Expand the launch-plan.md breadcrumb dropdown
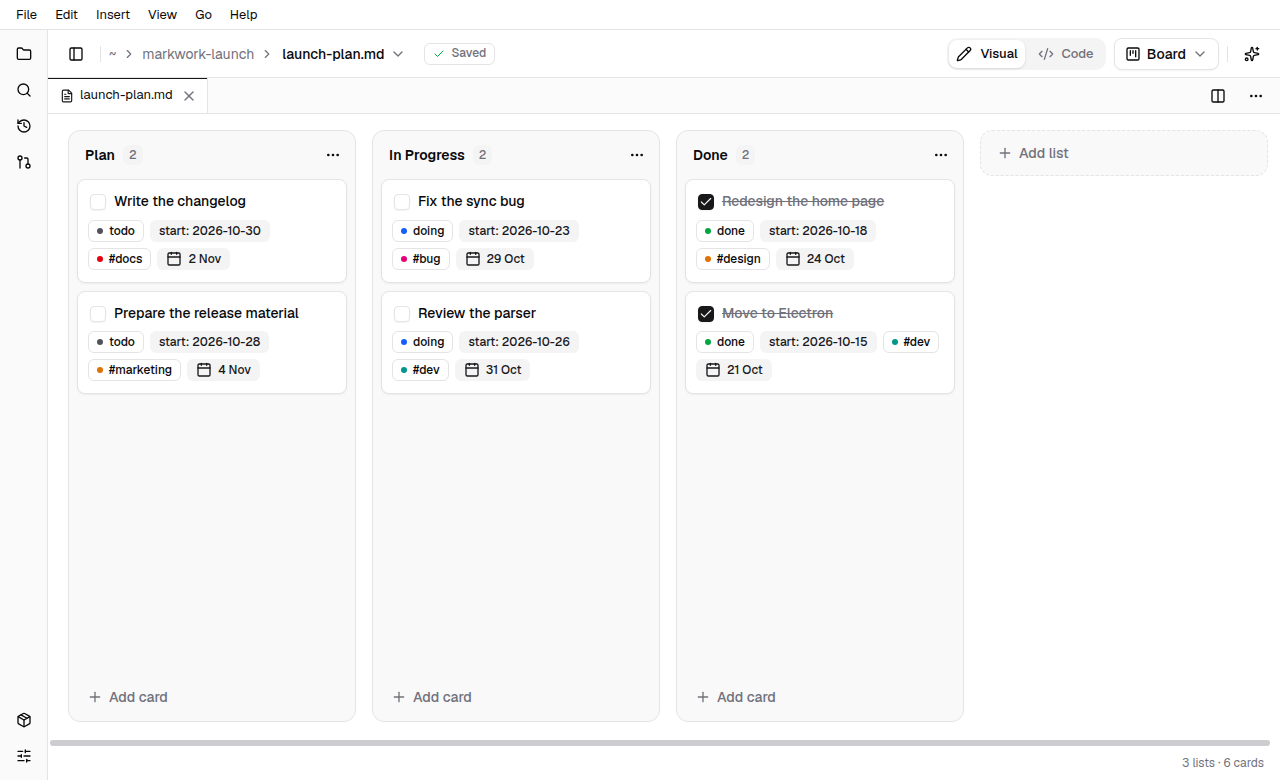1280x780 pixels. pyautogui.click(x=398, y=54)
